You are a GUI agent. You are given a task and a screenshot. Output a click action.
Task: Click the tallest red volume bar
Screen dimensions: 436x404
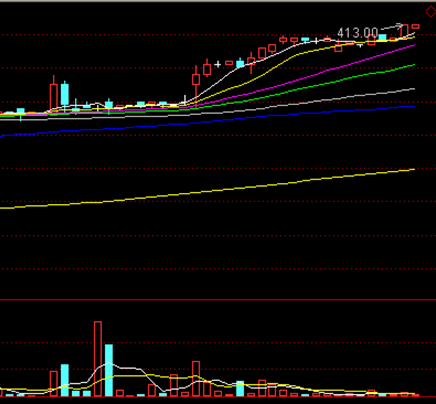(x=98, y=359)
